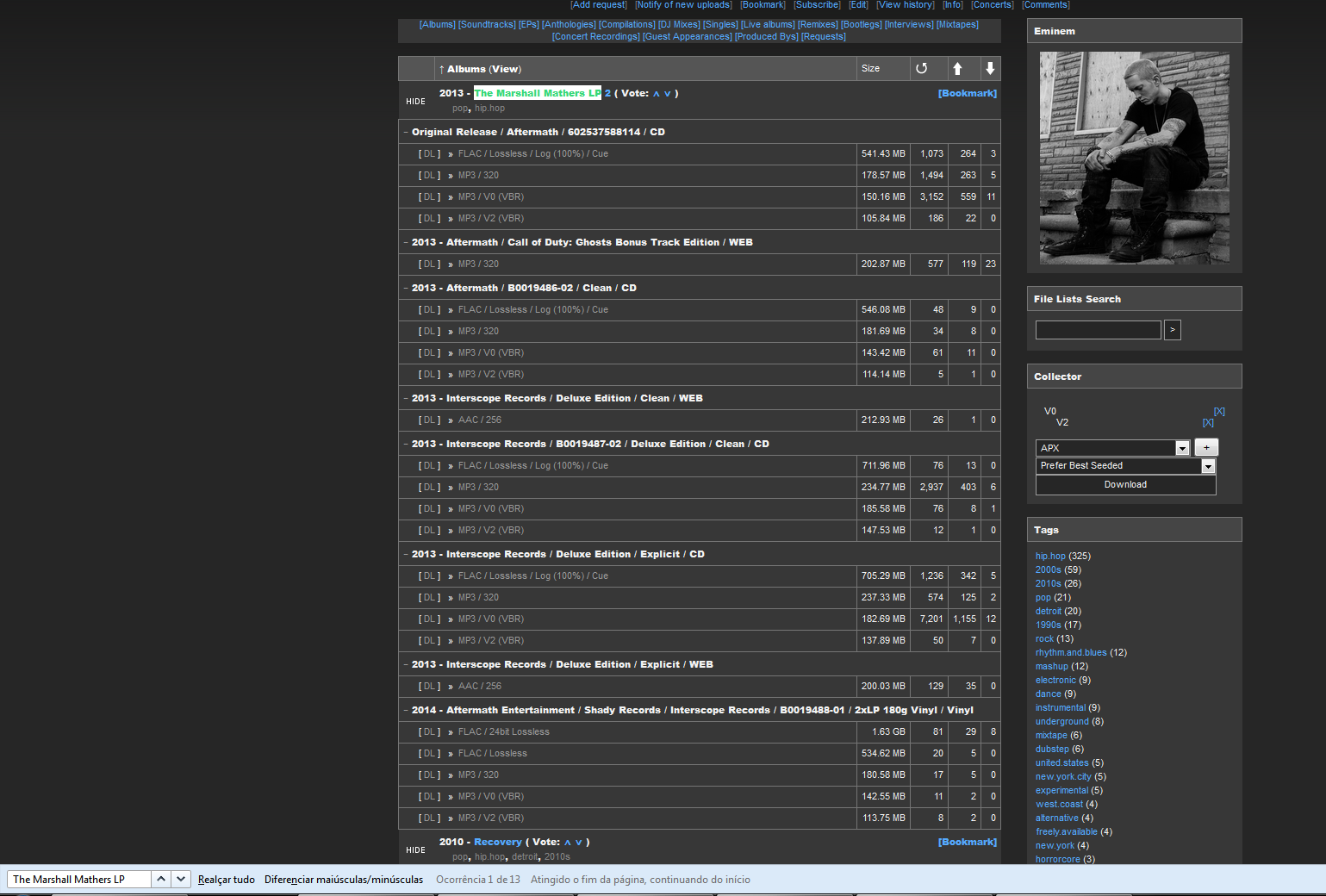Remove V2 from the Collector list
Screen dimensions: 1326x896
point(1208,422)
